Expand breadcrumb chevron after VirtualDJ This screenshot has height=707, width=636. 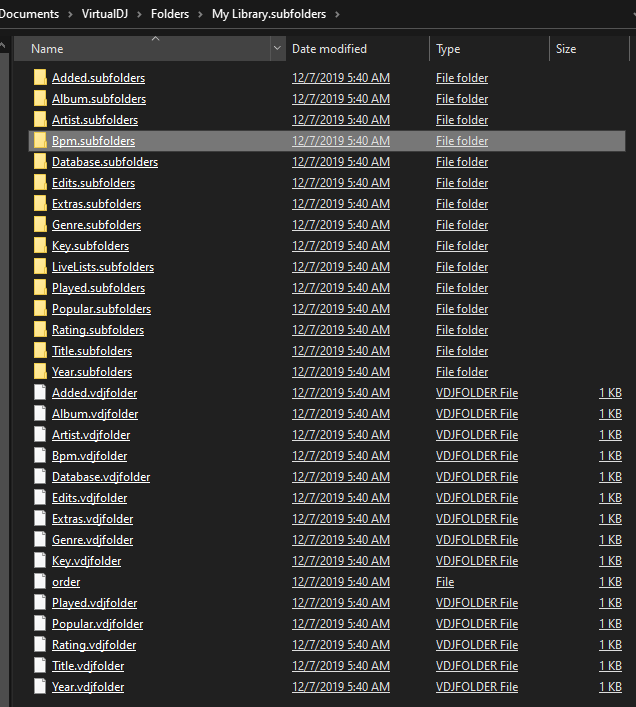pyautogui.click(x=139, y=14)
